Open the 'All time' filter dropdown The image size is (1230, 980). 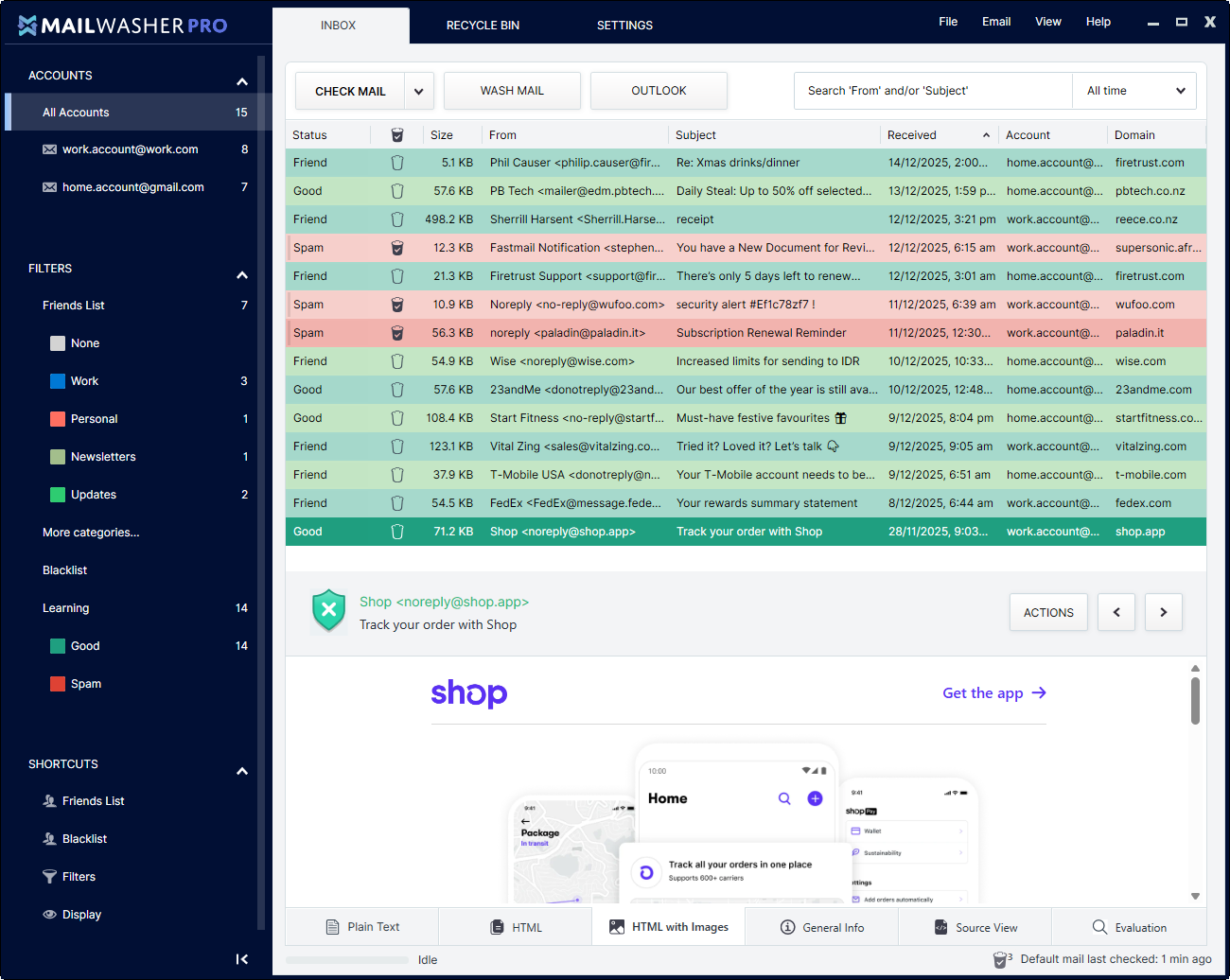pos(1134,91)
